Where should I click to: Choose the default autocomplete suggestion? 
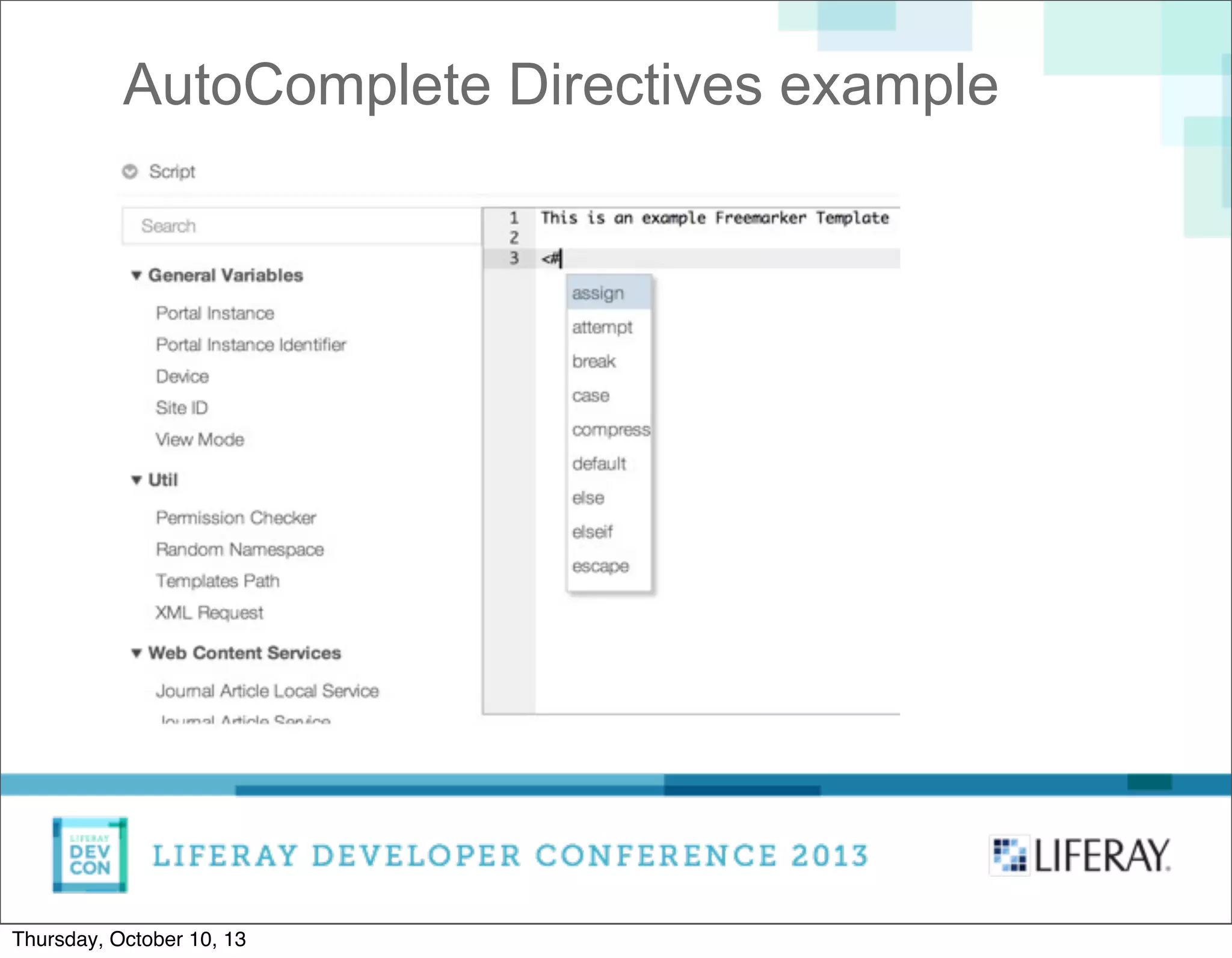609,464
